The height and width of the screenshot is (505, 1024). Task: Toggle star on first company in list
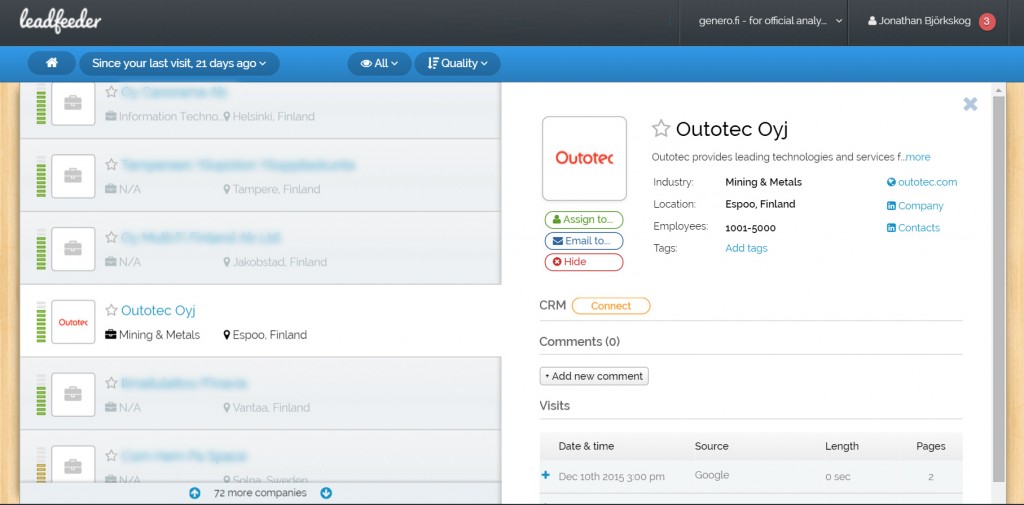111,92
